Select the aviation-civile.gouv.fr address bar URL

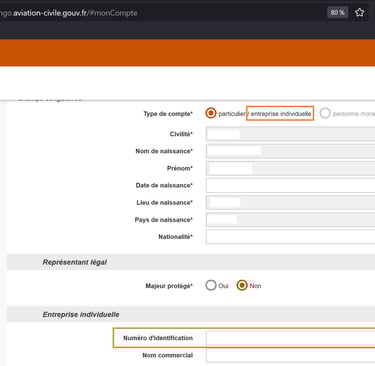pyautogui.click(x=69, y=13)
